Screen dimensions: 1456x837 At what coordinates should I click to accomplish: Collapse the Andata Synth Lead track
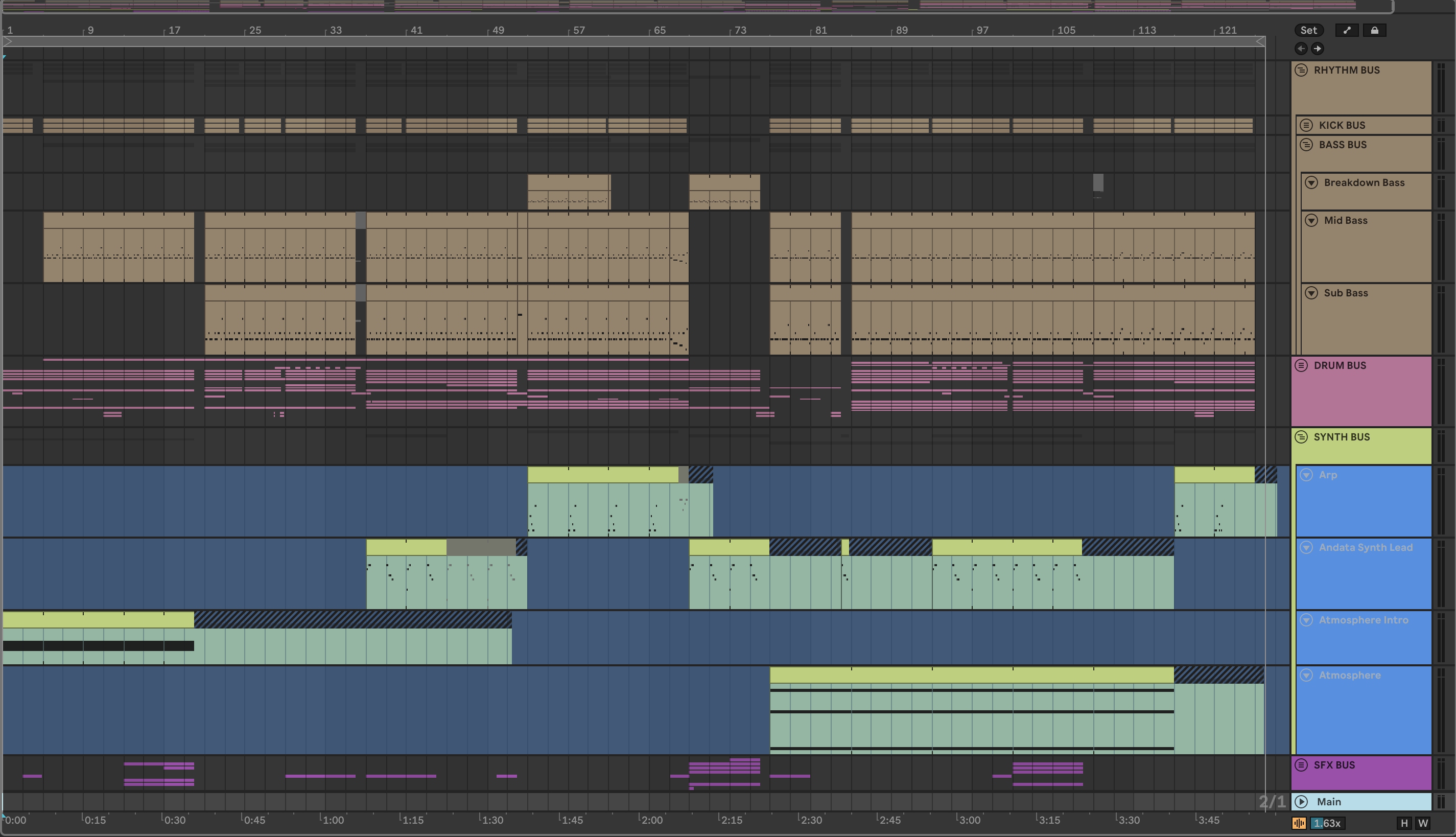(x=1306, y=547)
